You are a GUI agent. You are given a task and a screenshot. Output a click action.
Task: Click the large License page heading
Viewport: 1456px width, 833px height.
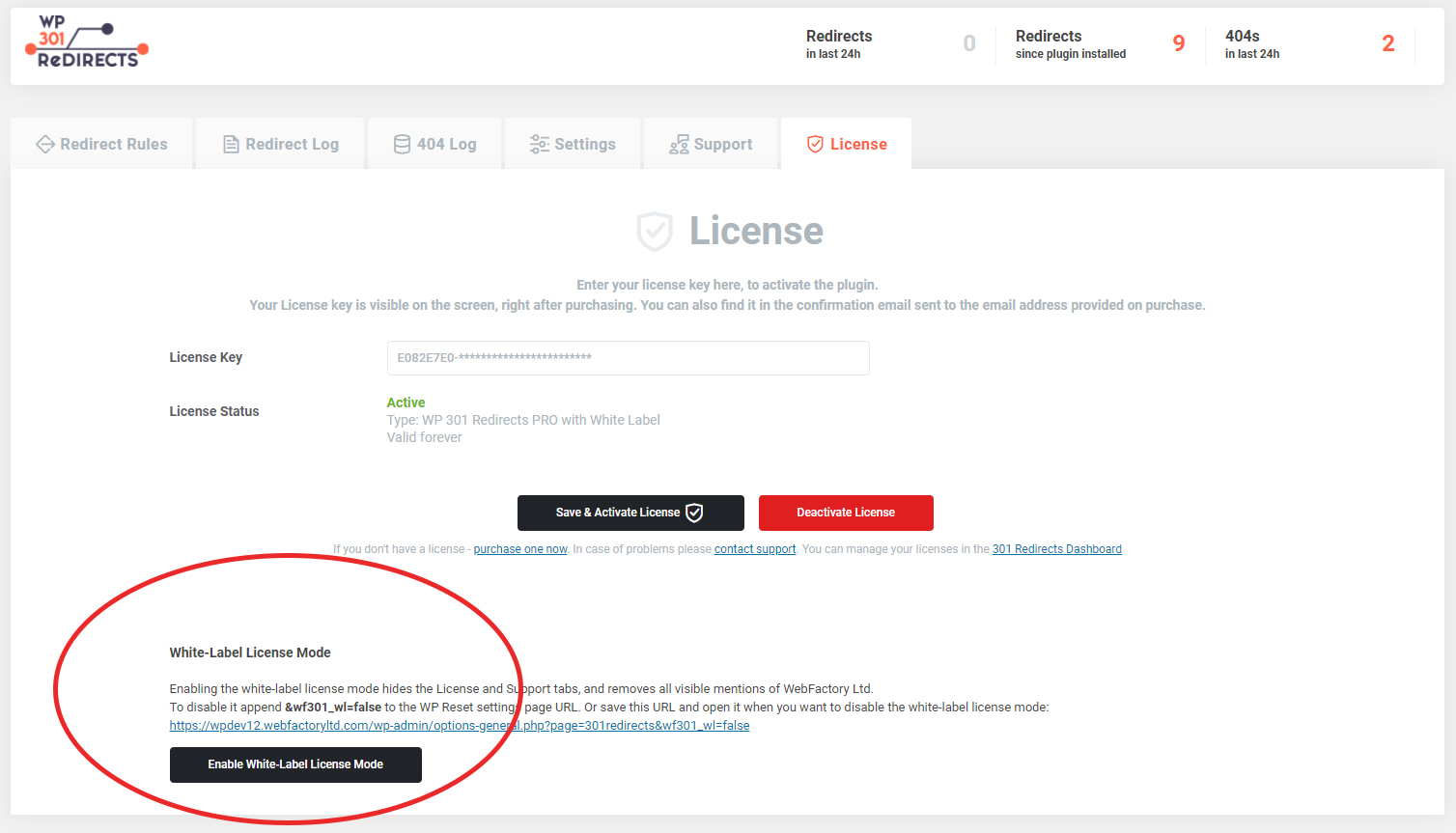coord(756,232)
